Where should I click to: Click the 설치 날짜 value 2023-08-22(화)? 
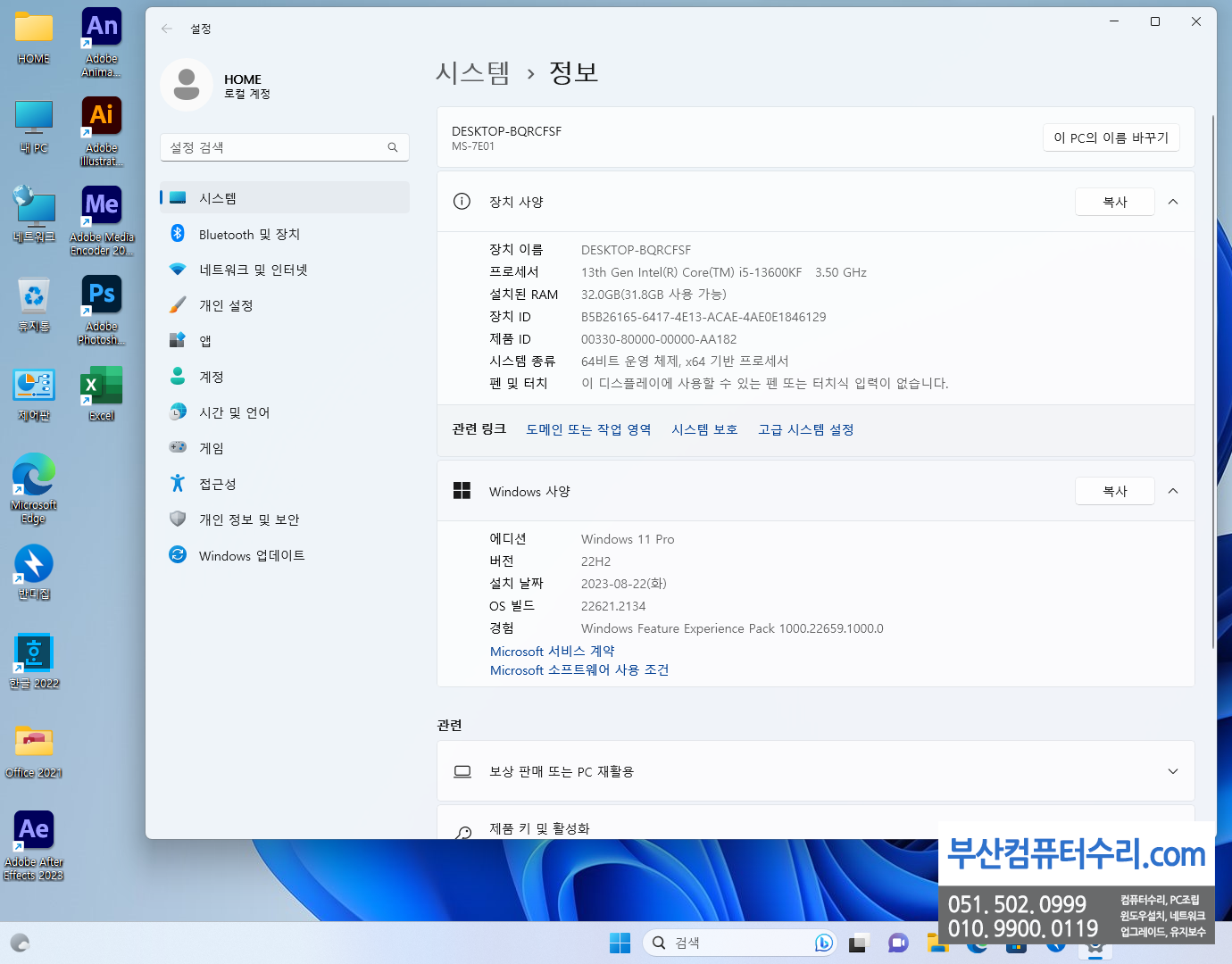[x=624, y=584]
